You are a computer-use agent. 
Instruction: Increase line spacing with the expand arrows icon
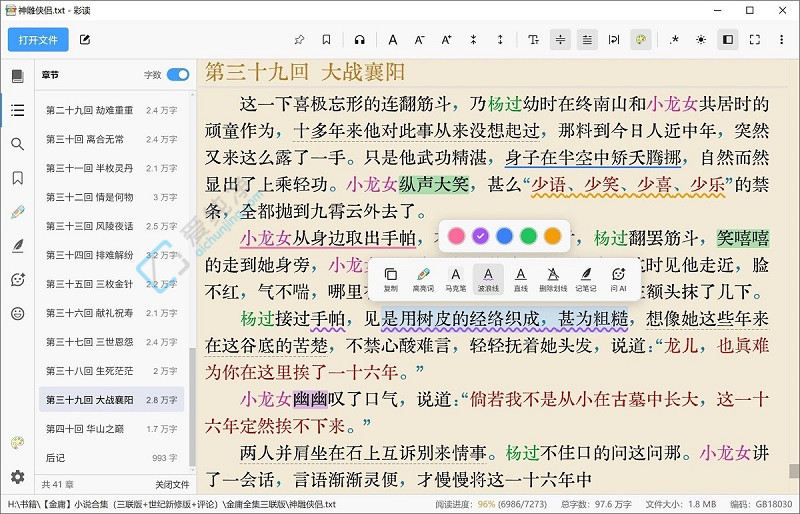pyautogui.click(x=500, y=40)
